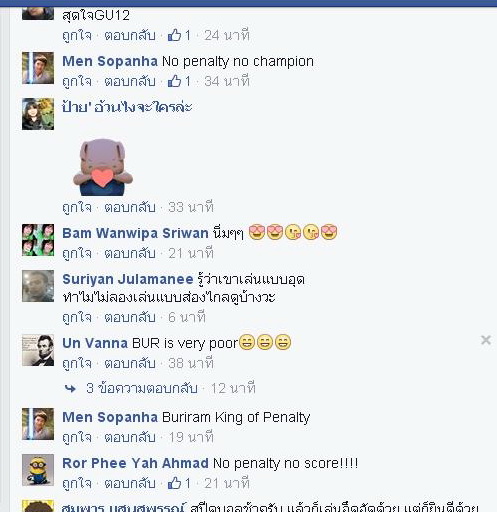Expand 3 replies under Un Vanna comment
Screen dimensions: 497x512
[142, 388]
